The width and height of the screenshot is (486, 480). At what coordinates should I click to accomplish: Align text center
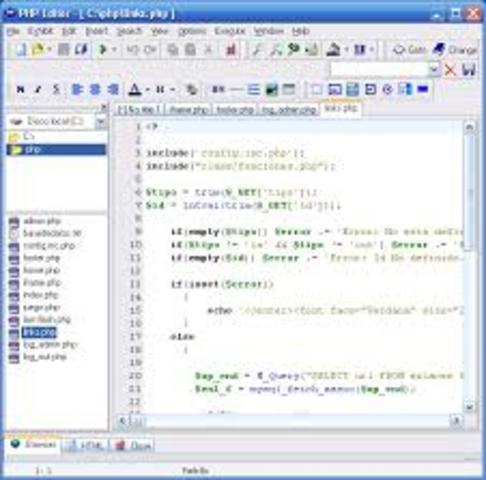pyautogui.click(x=95, y=89)
